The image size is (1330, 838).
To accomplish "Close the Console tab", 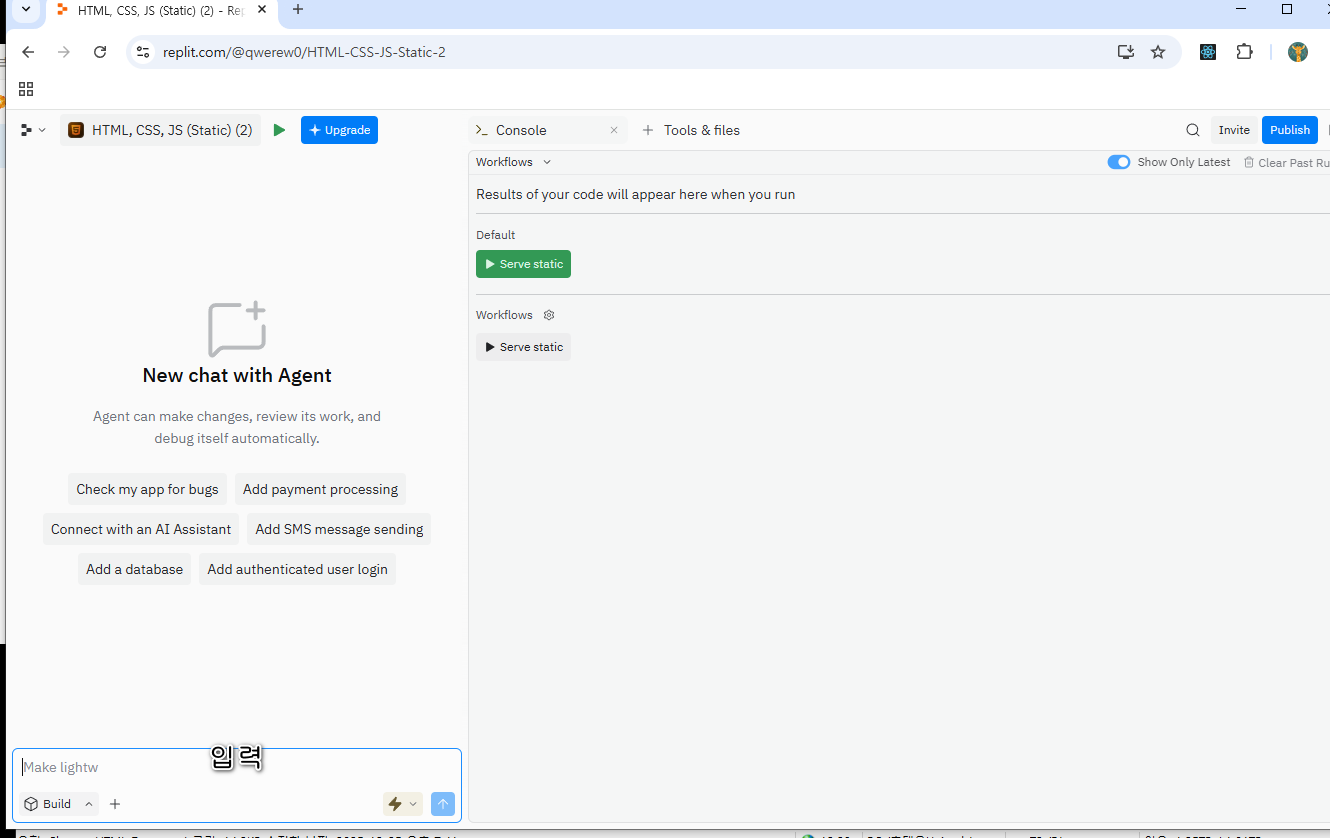I will pyautogui.click(x=614, y=130).
